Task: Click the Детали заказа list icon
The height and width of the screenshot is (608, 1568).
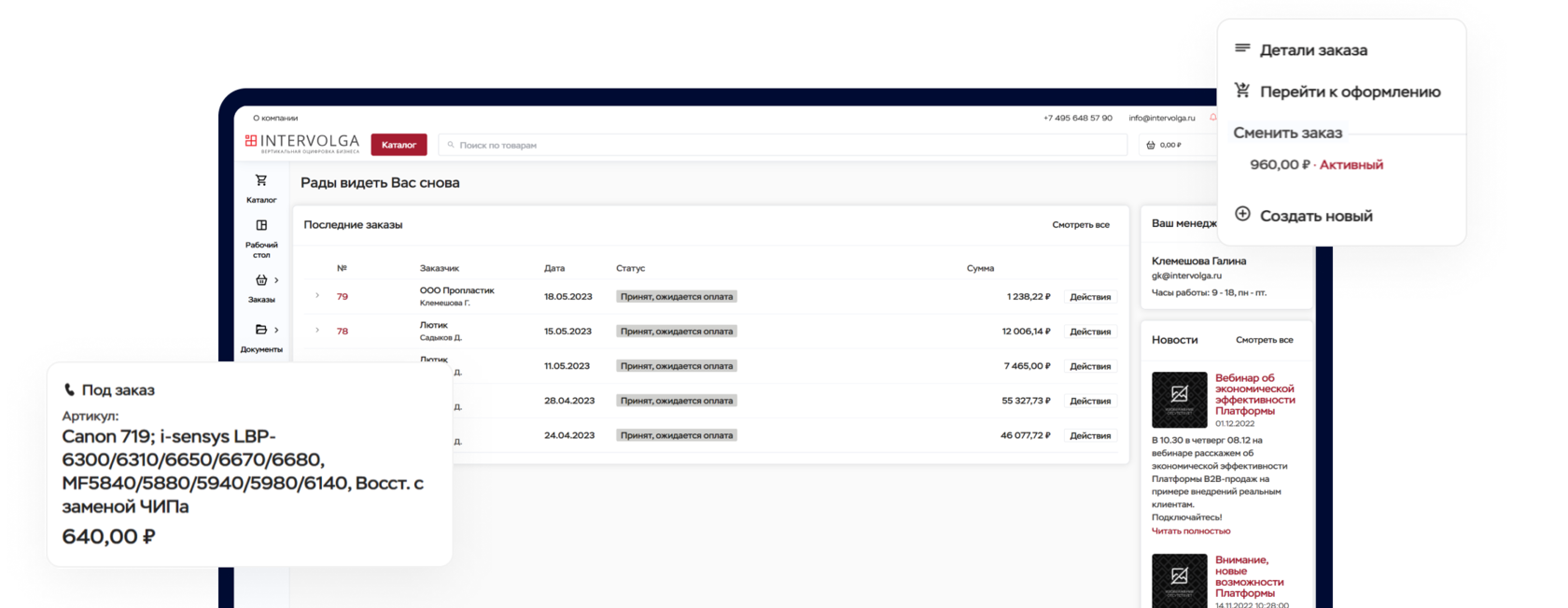Action: click(x=1242, y=49)
